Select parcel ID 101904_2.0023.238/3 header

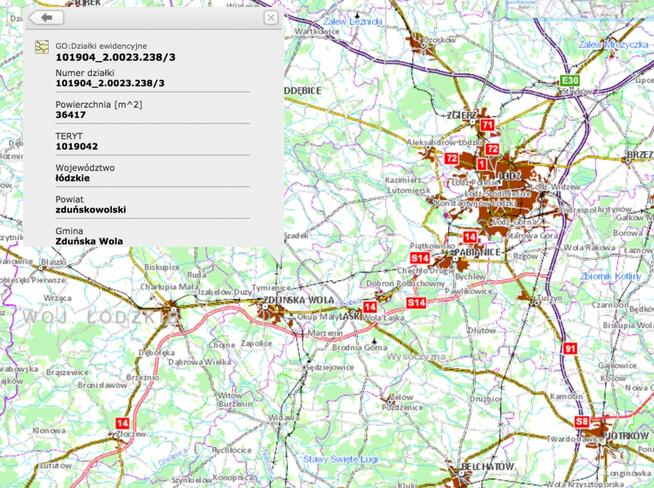(x=116, y=57)
